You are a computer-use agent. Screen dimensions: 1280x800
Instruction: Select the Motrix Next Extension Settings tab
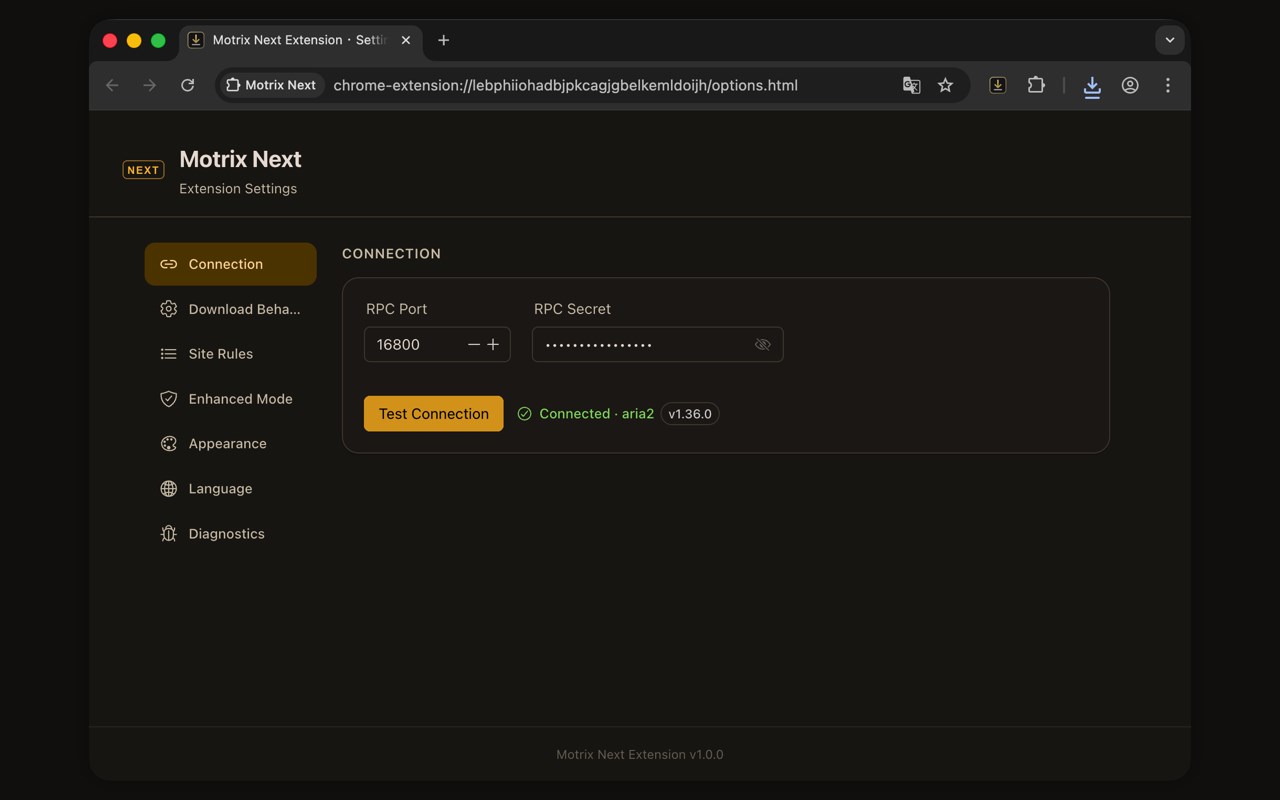(x=300, y=40)
